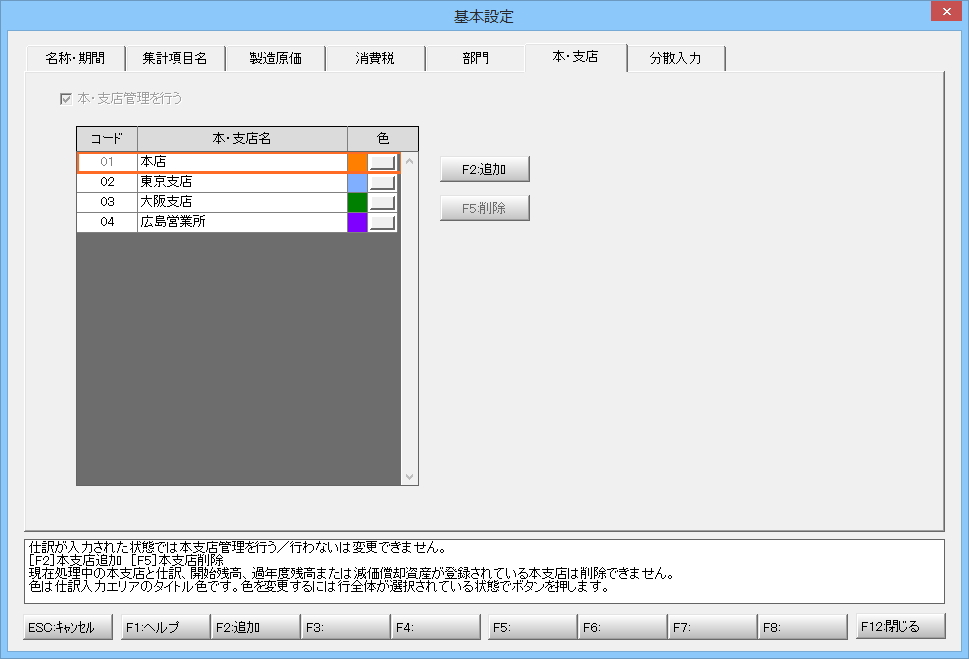
Task: Click the empty F6: function button
Action: point(622,627)
